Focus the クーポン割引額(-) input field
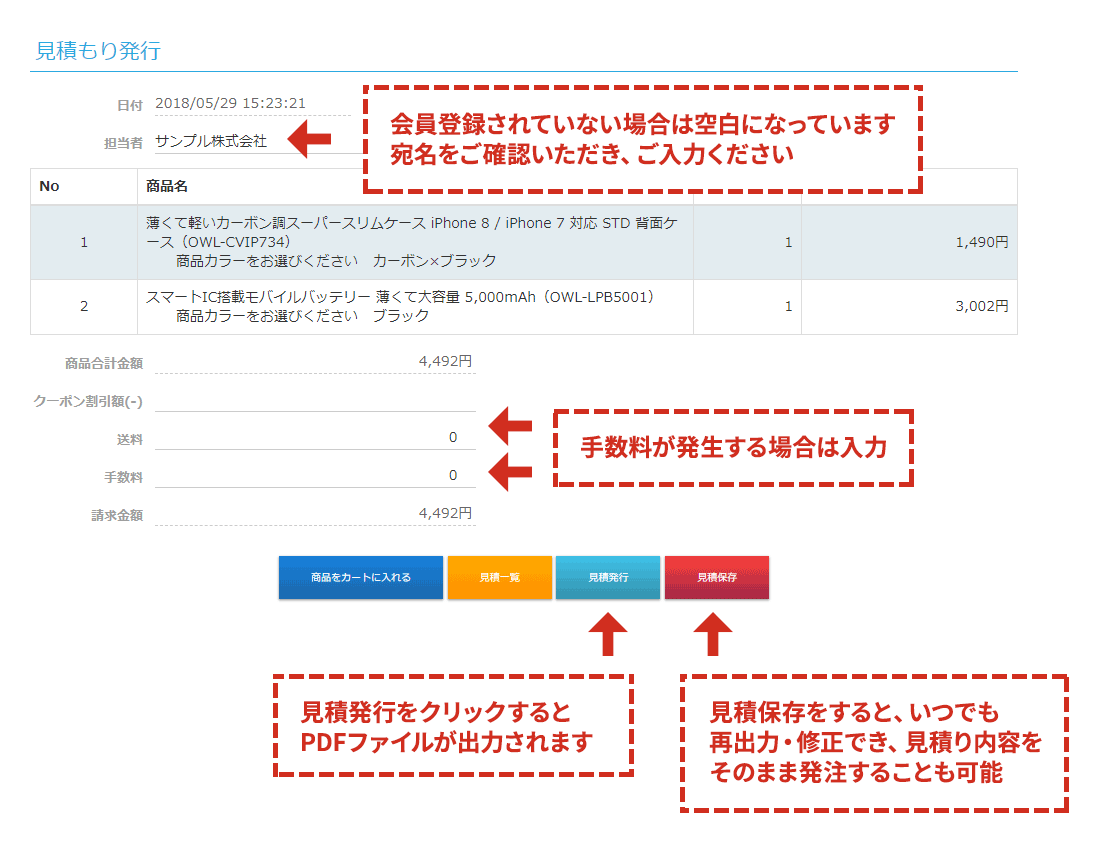Image resolution: width=1100 pixels, height=860 pixels. click(315, 401)
